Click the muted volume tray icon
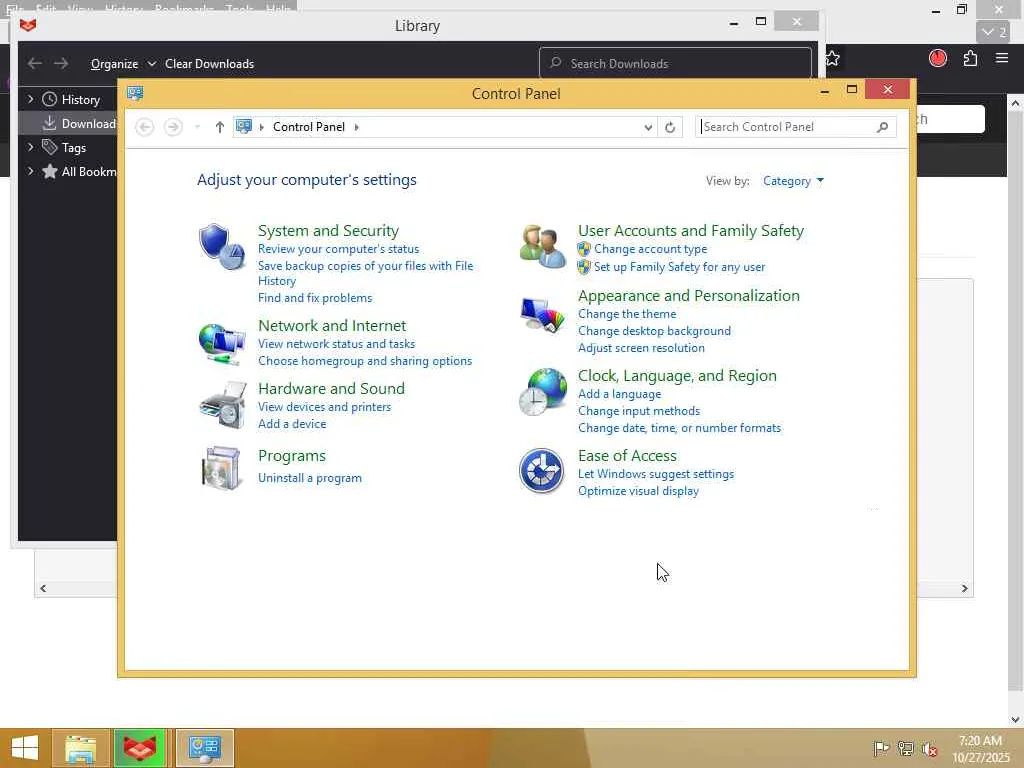1024x768 pixels. 930,749
